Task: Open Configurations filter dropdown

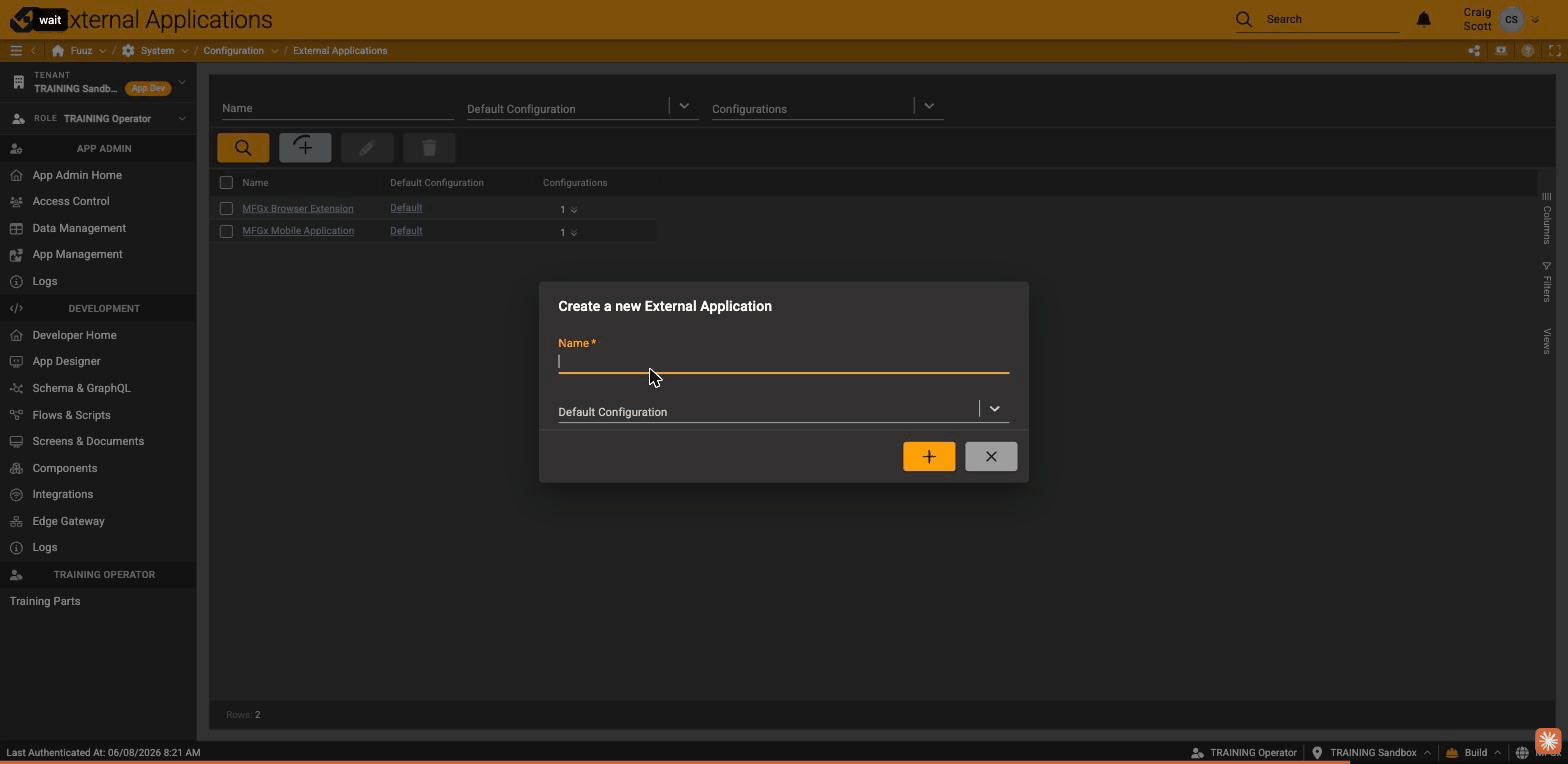Action: (929, 105)
